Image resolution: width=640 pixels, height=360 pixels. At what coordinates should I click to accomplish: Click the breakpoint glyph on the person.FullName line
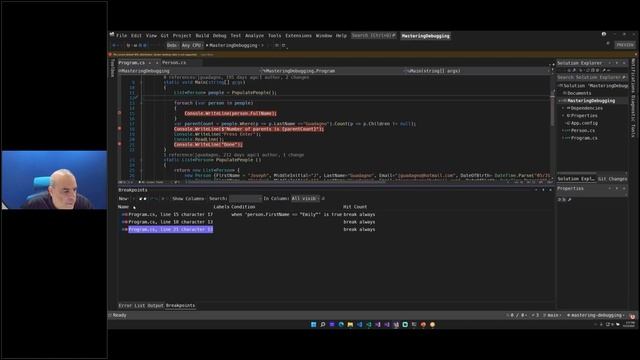(x=120, y=113)
